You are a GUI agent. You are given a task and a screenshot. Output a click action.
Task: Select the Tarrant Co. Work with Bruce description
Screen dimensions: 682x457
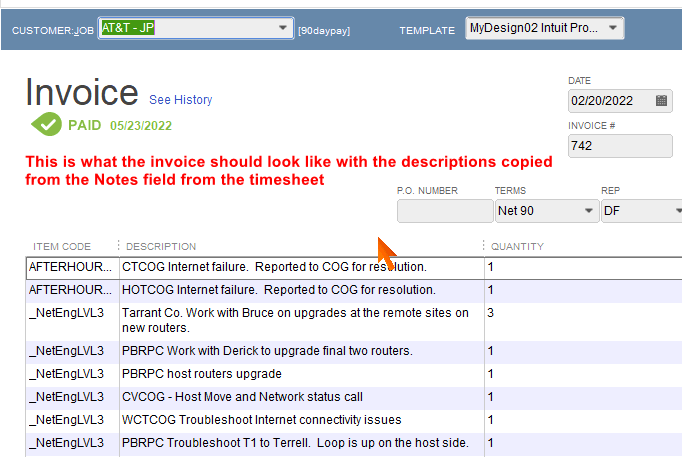302,320
